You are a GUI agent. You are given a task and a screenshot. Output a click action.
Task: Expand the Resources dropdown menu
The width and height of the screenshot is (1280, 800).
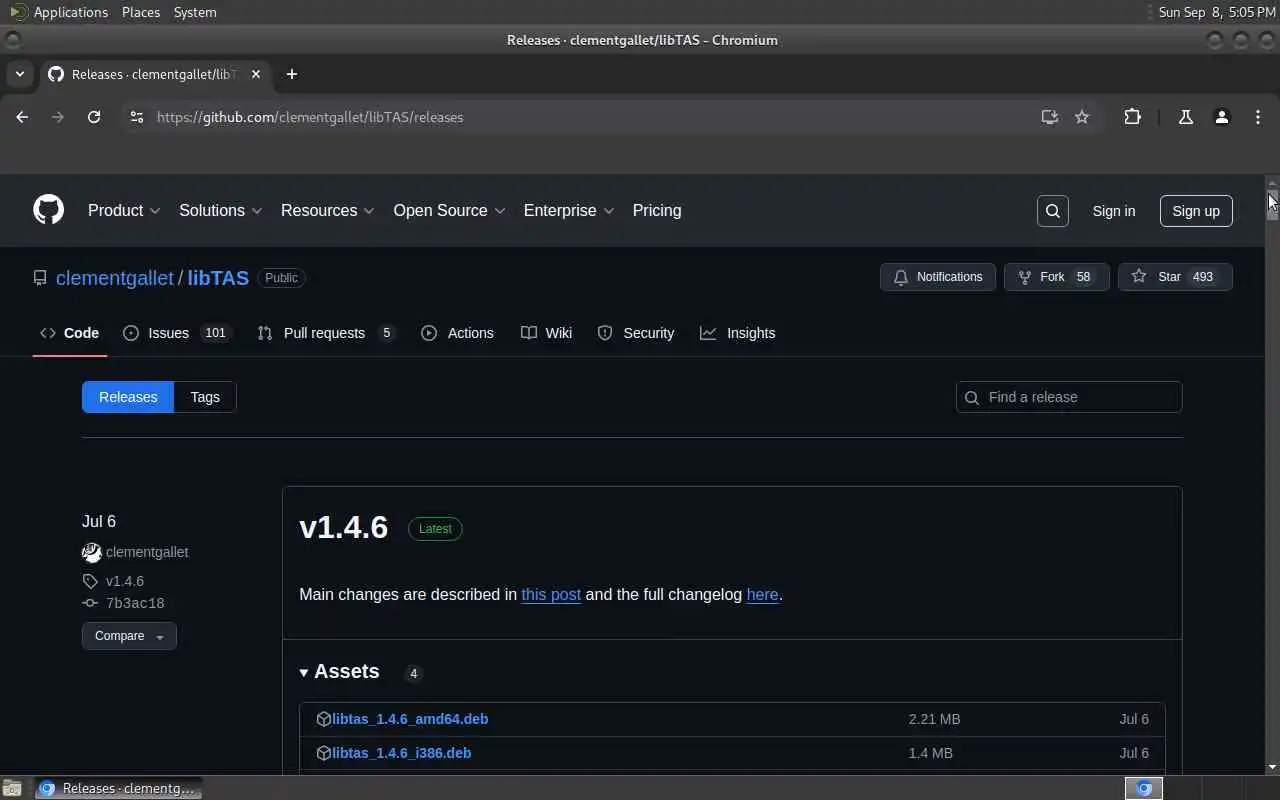(327, 211)
